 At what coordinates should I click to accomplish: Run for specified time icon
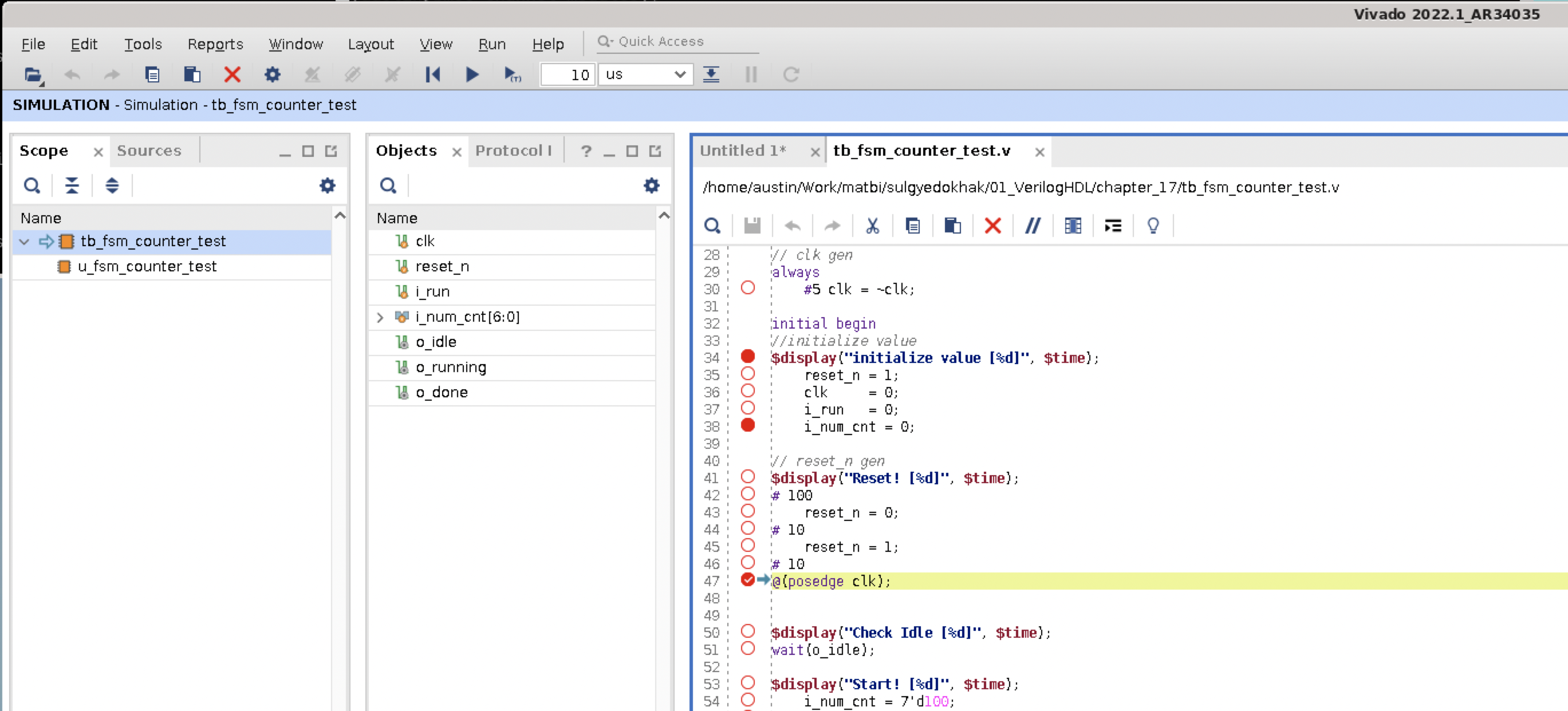(513, 75)
